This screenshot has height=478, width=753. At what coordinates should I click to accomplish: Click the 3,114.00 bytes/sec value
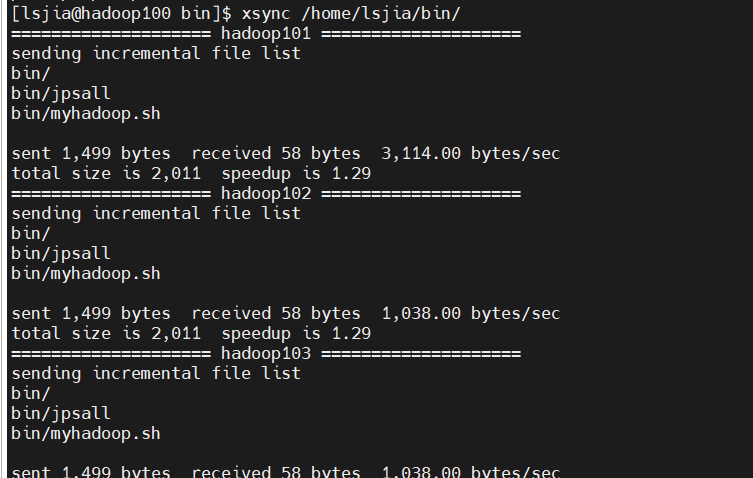471,154
